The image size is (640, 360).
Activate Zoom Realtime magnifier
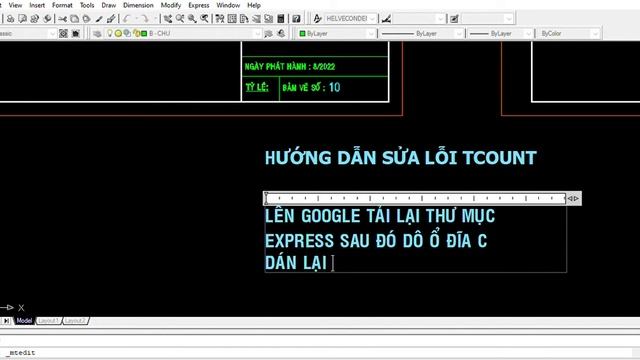(180, 19)
